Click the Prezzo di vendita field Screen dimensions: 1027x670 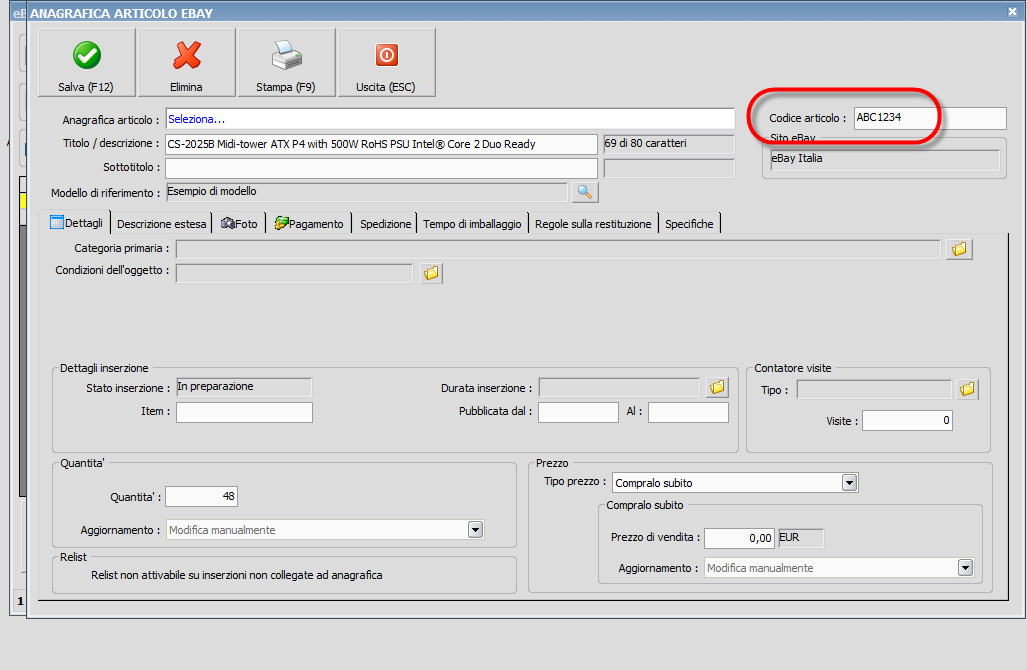pos(739,538)
